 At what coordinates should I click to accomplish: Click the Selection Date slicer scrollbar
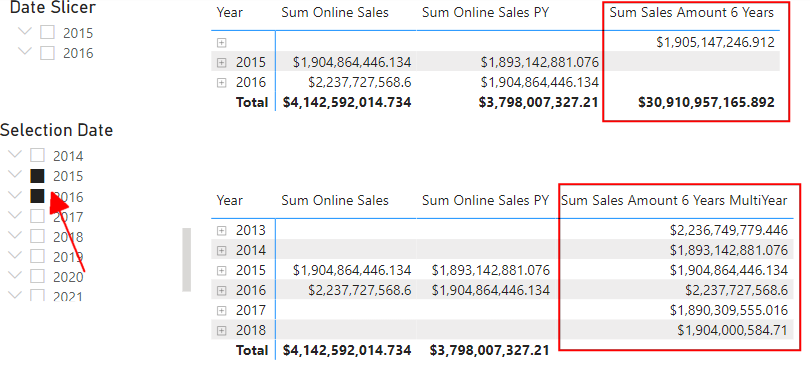pos(186,260)
